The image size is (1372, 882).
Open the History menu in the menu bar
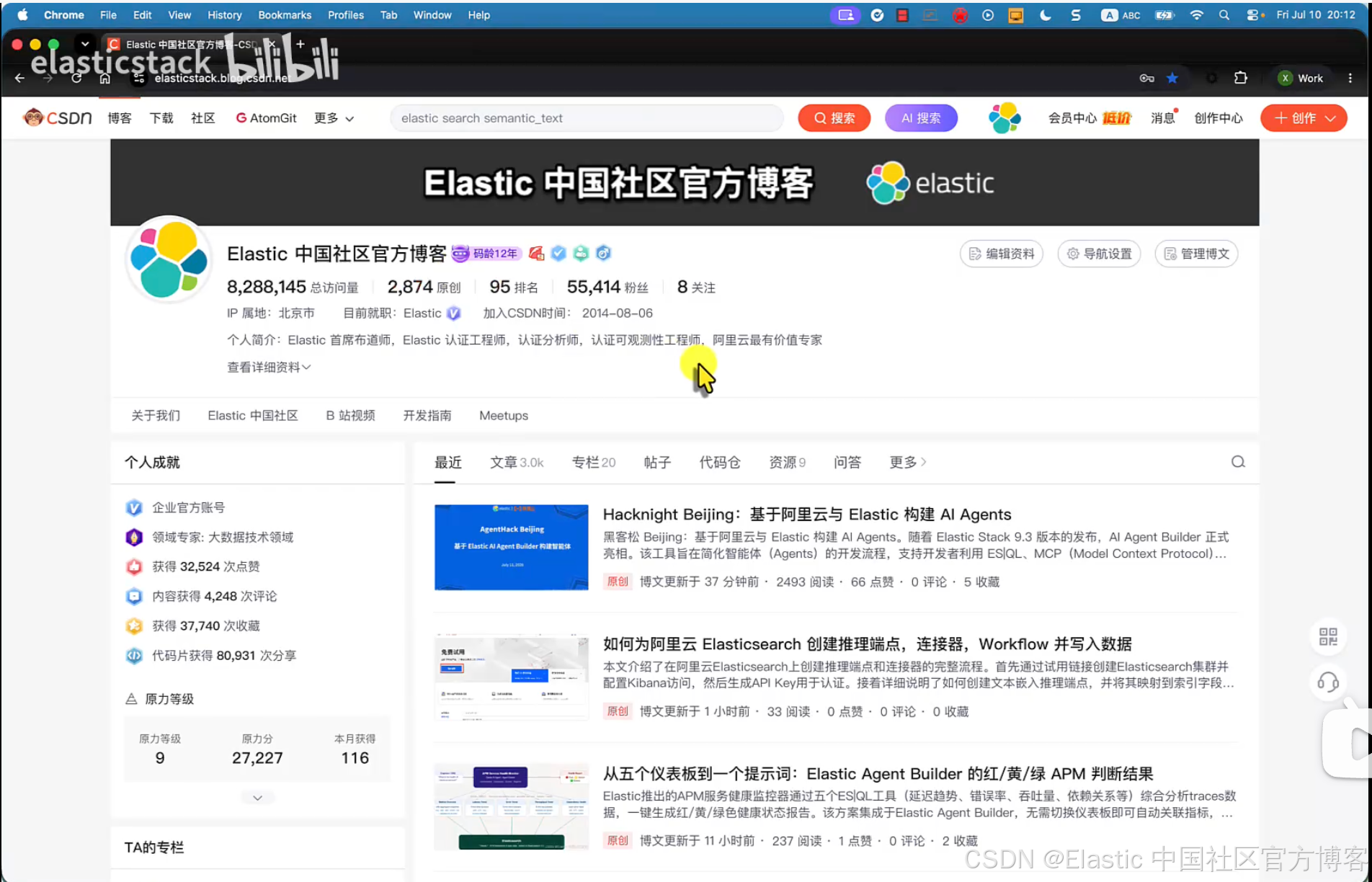tap(225, 15)
